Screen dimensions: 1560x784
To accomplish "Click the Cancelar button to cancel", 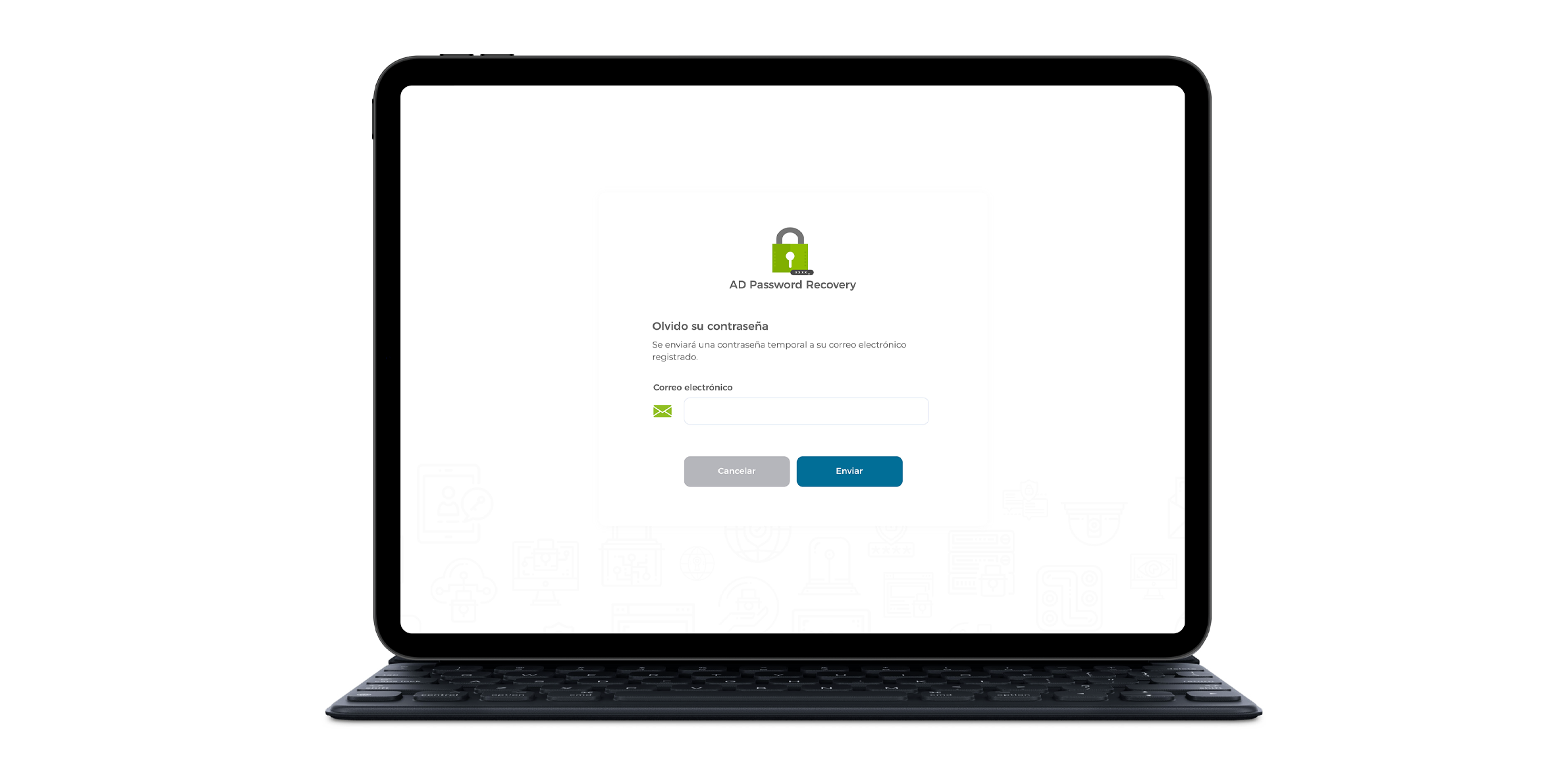I will click(x=736, y=471).
